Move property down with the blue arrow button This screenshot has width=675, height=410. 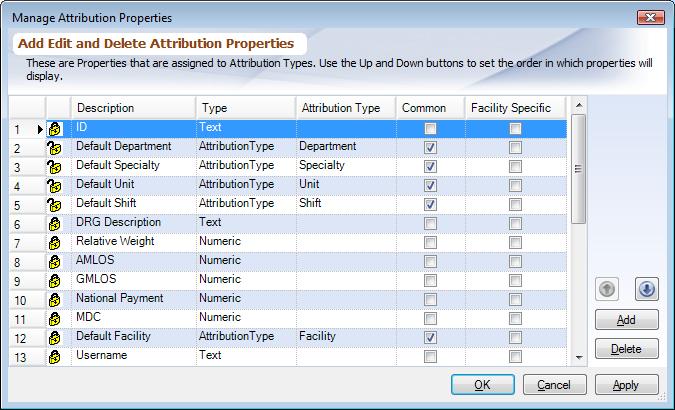[x=647, y=289]
